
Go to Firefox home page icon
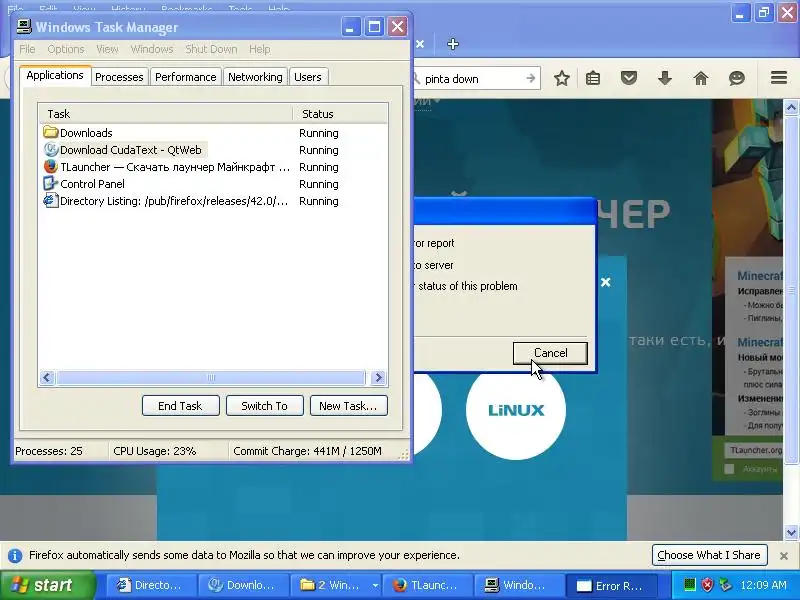[x=701, y=78]
